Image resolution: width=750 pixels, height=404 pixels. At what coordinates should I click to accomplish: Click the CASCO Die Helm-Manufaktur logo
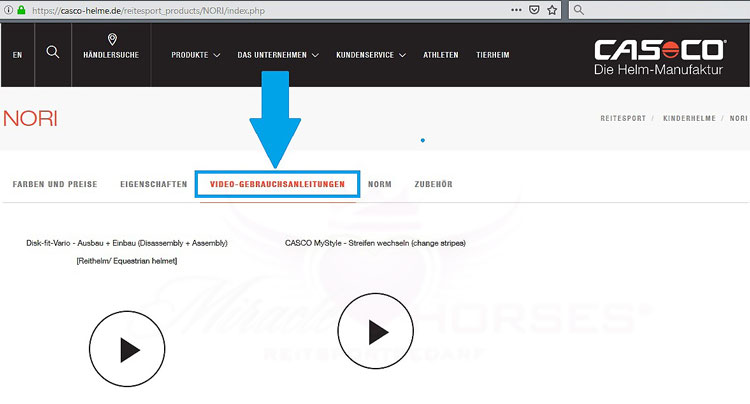point(660,57)
